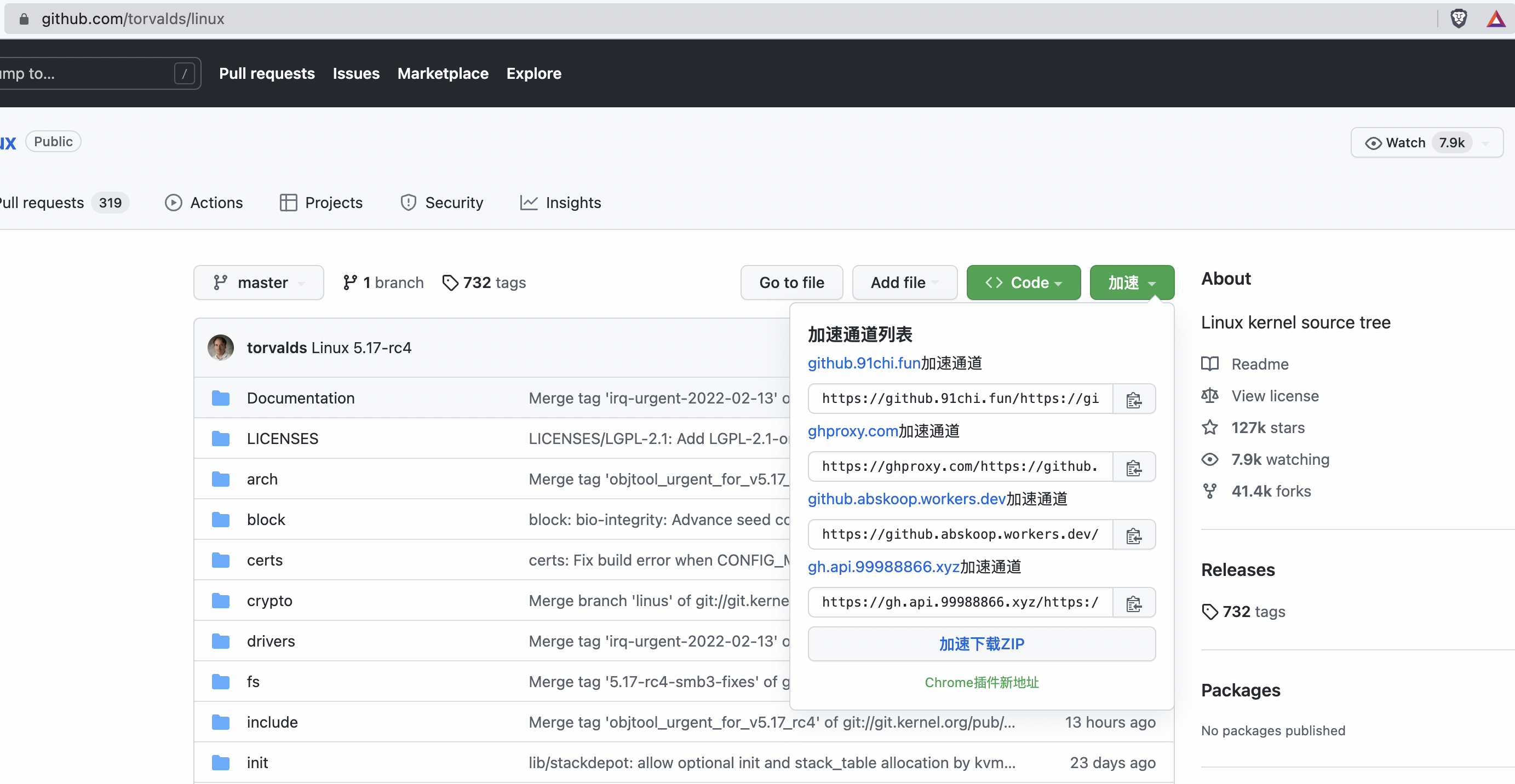Open the Chrome插件新地址 link
Viewport: 1515px width, 784px height.
[981, 682]
